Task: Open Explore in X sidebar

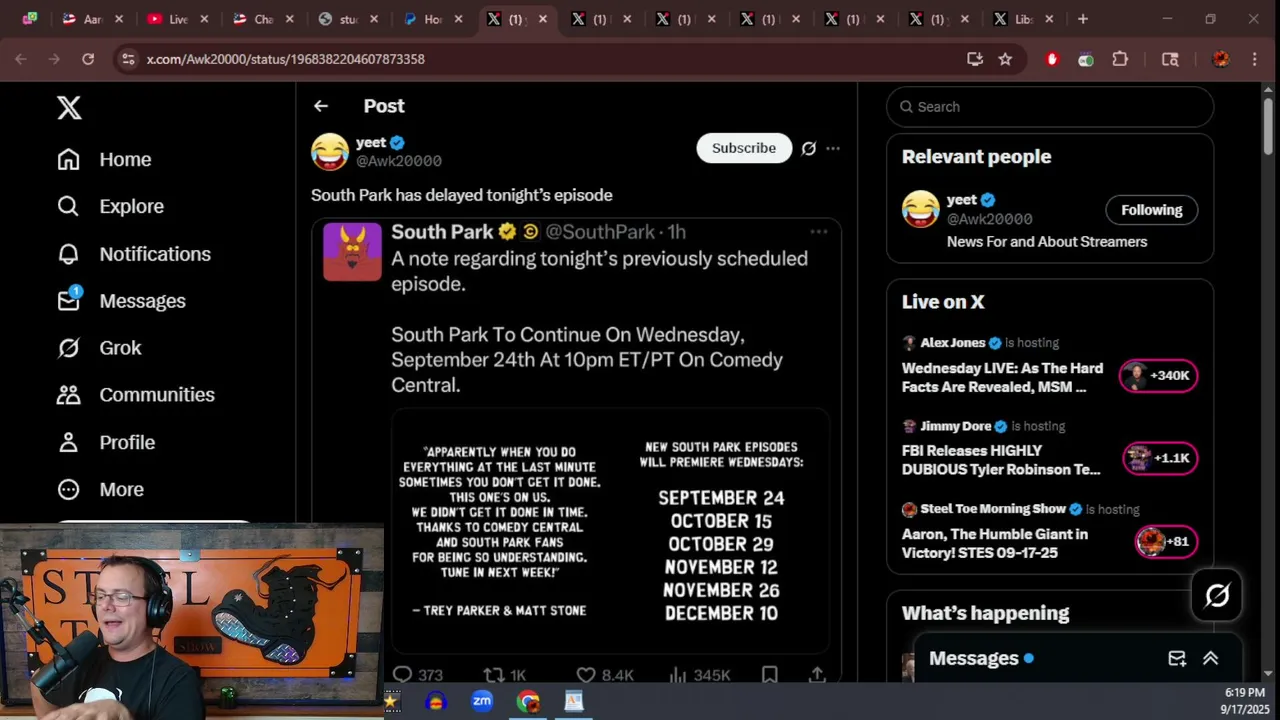Action: (x=110, y=206)
